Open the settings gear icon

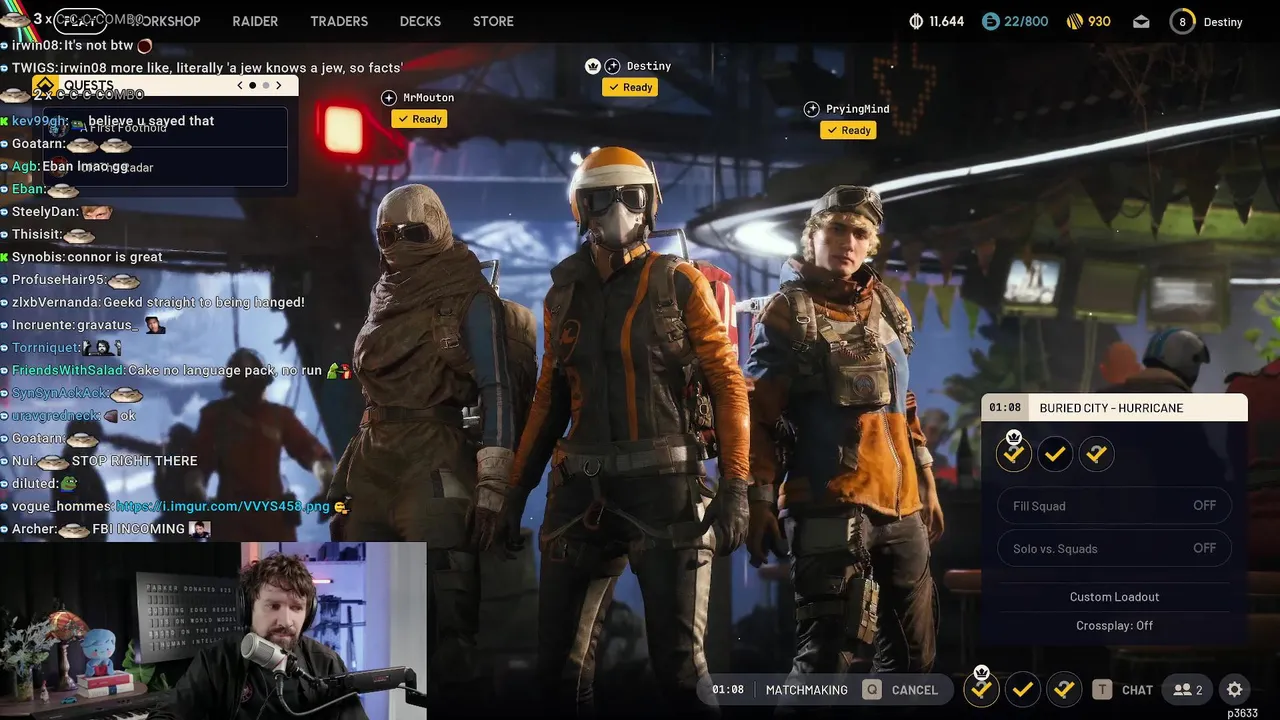[1235, 689]
